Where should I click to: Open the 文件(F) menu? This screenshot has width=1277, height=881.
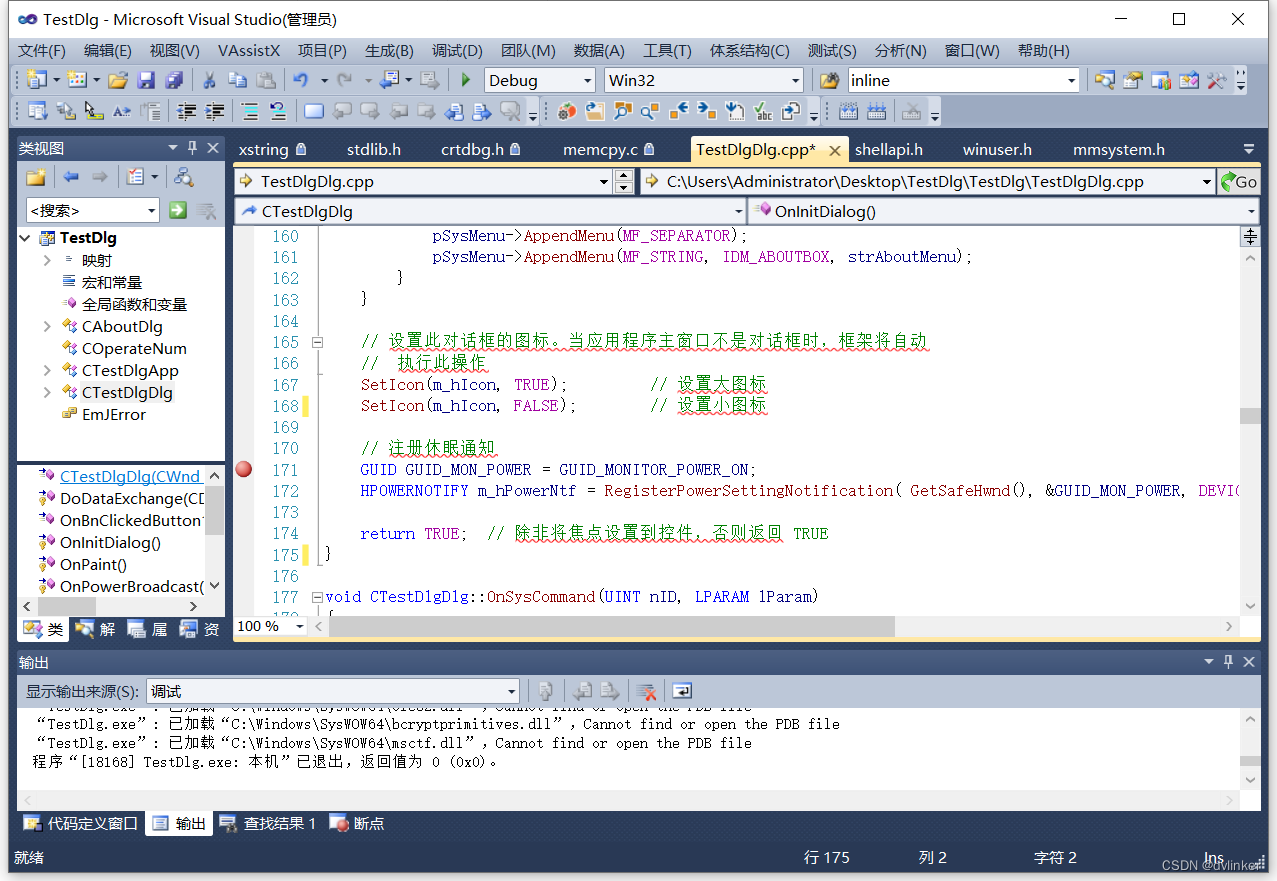coord(42,50)
